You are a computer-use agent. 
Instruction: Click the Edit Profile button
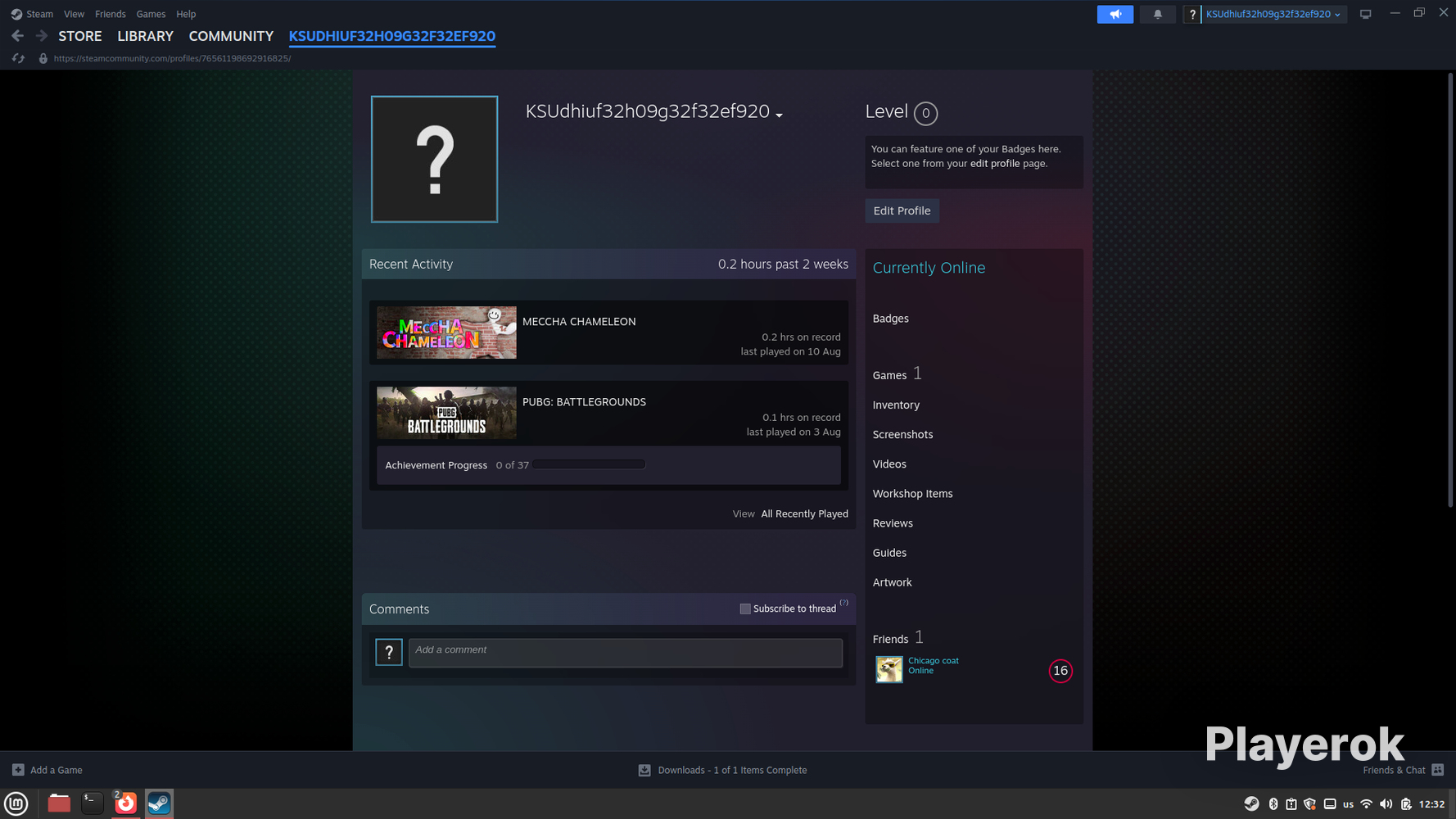click(902, 210)
